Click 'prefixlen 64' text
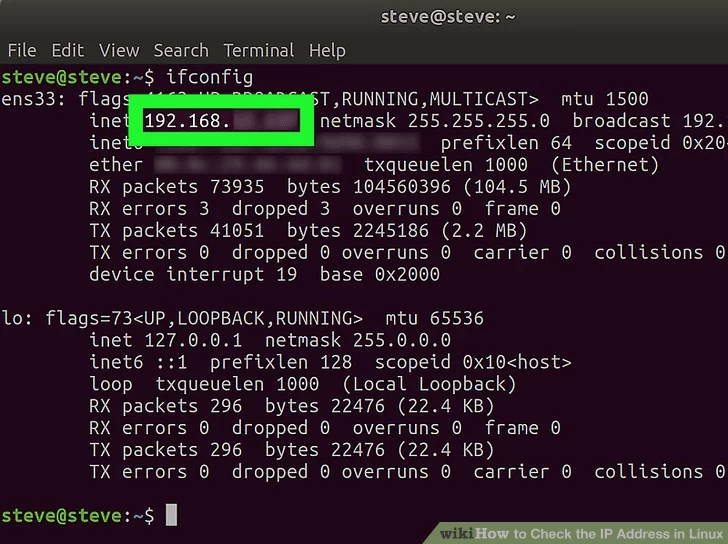The width and height of the screenshot is (728, 544). (506, 143)
